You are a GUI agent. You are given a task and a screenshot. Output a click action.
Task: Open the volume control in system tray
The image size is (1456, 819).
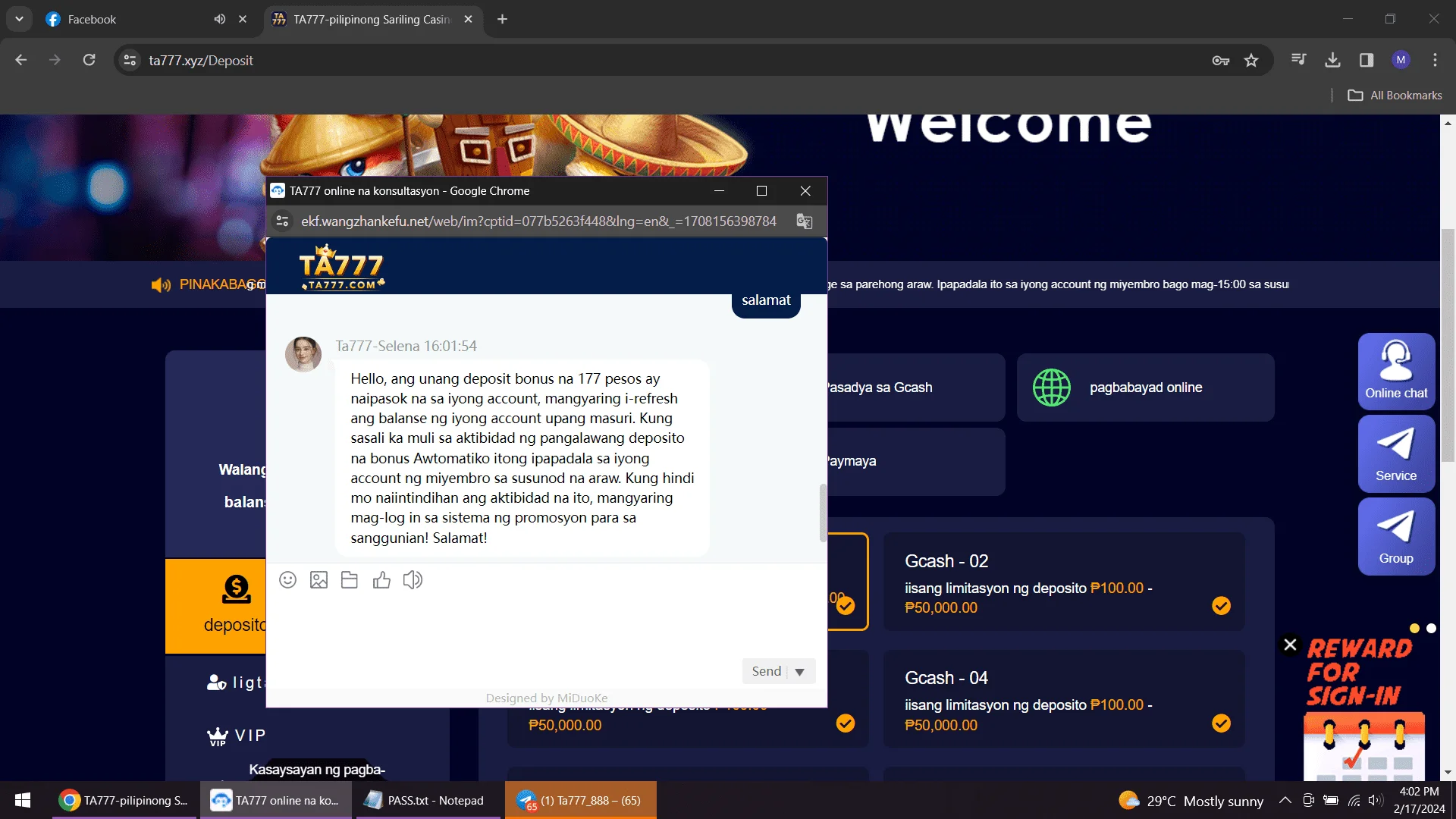[x=1376, y=800]
